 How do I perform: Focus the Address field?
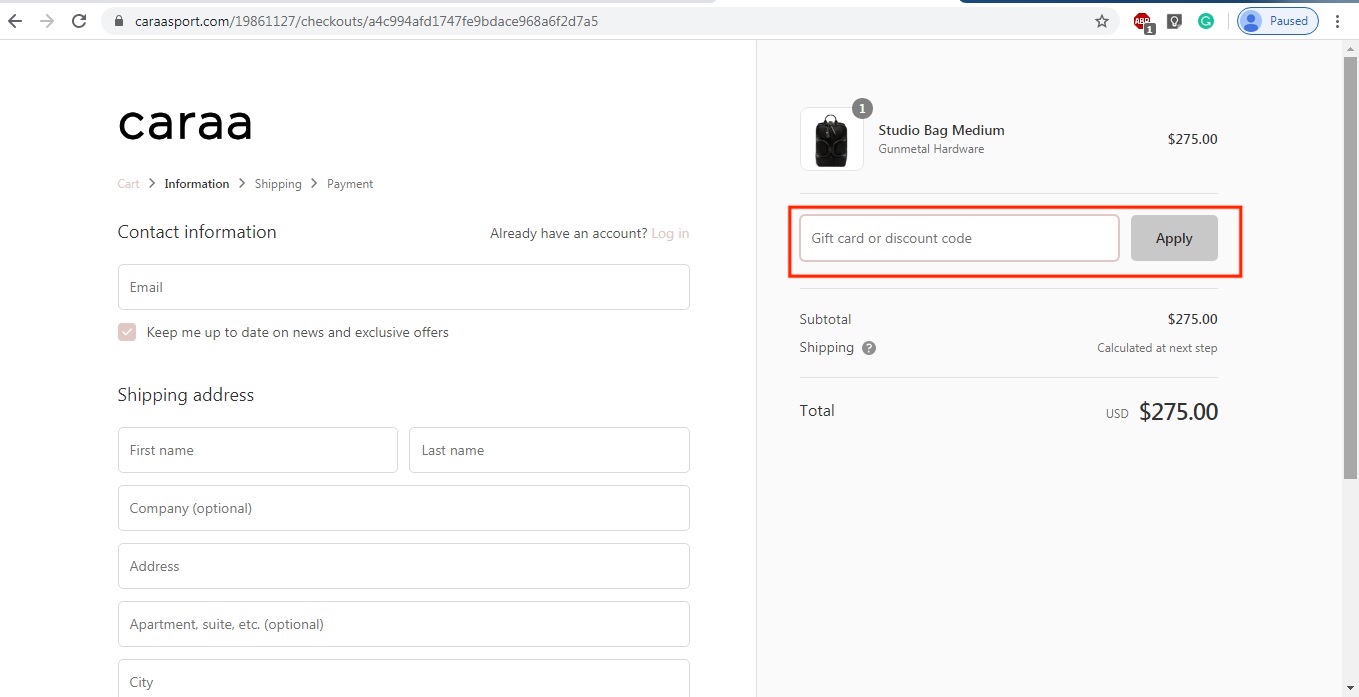coord(404,566)
